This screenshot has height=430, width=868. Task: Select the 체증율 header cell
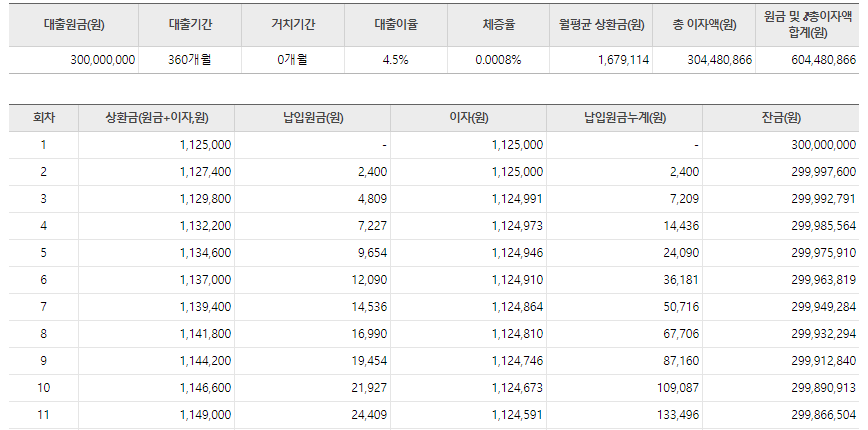[498, 25]
